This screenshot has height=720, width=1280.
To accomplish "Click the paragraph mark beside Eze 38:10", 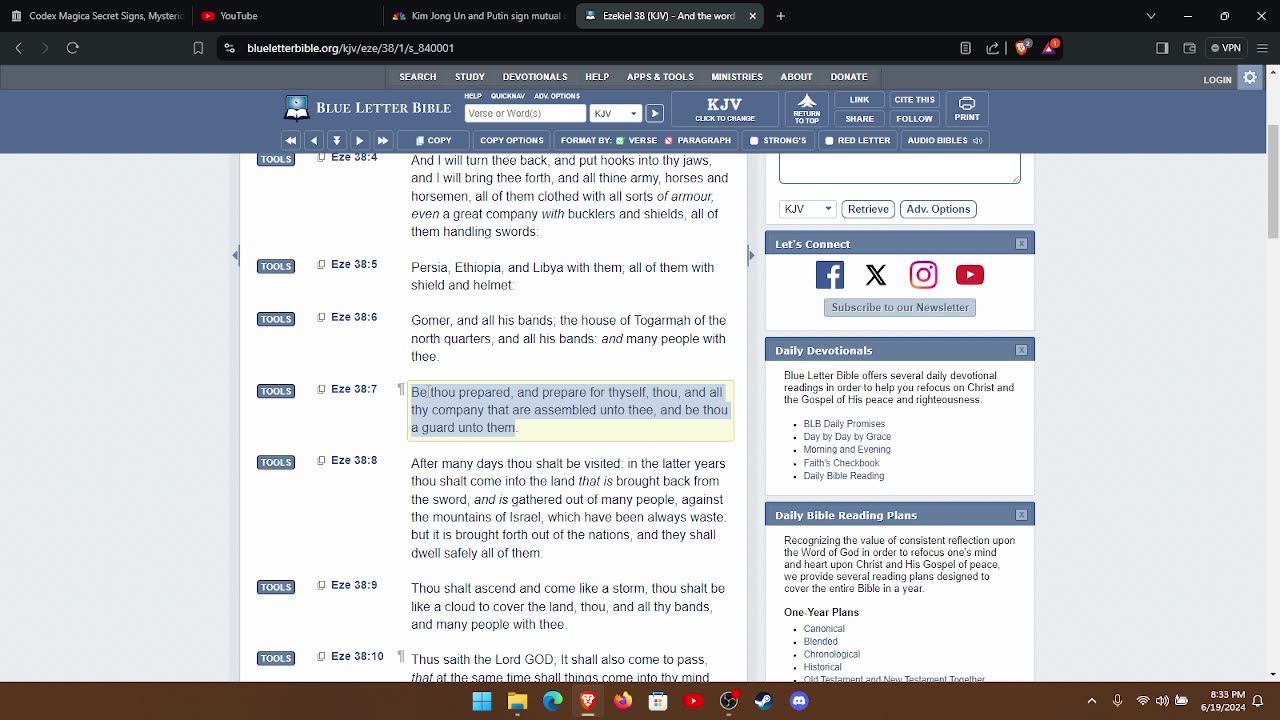I will point(401,657).
